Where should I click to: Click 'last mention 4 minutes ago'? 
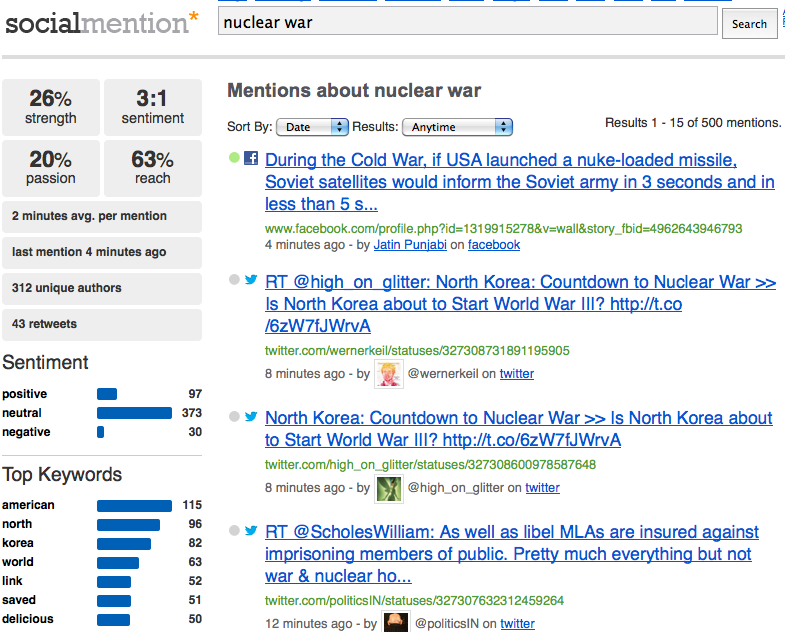click(102, 252)
